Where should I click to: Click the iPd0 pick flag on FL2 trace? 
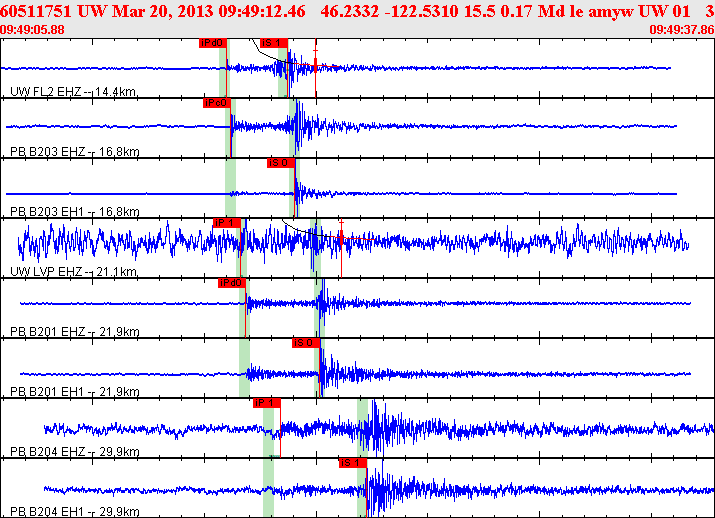(x=213, y=43)
